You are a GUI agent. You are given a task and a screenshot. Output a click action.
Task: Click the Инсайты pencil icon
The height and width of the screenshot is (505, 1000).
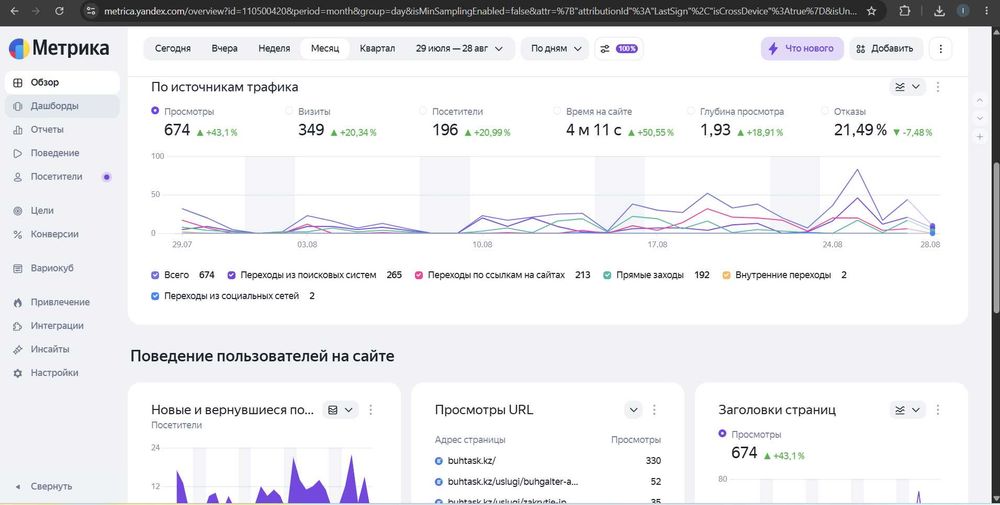18,349
